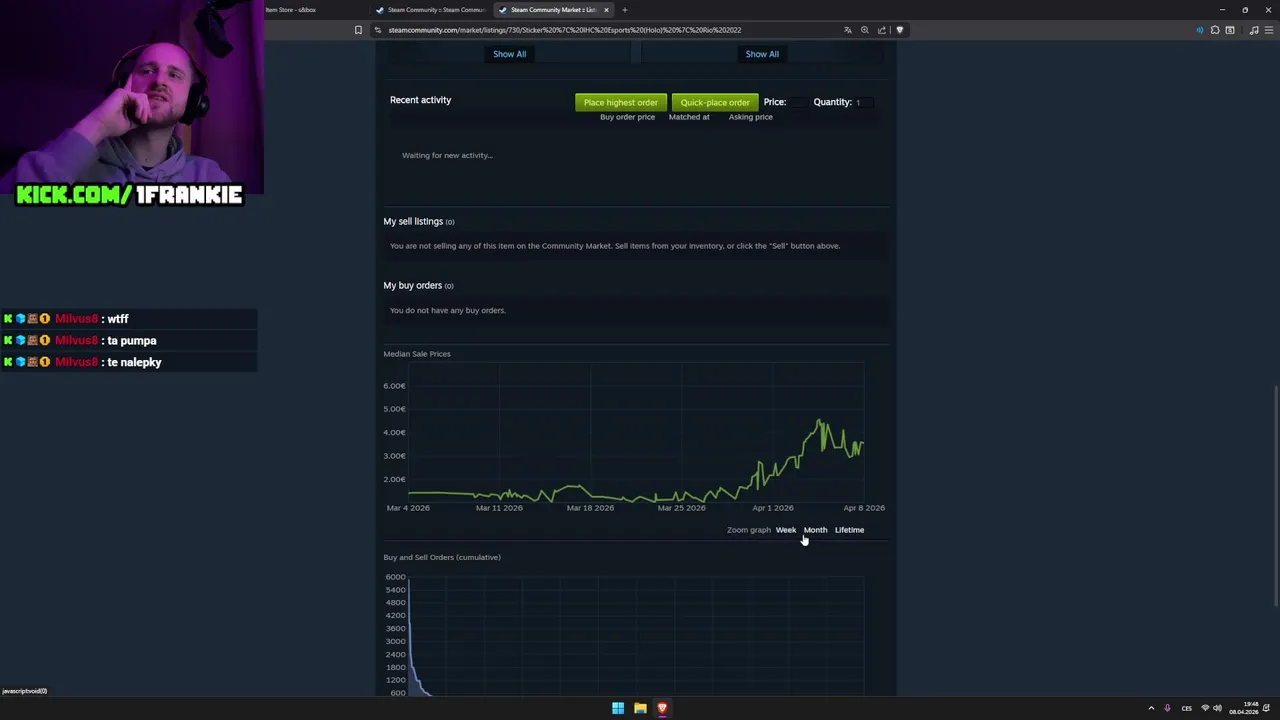Click the bookmark icon beside the address bar

click(x=358, y=30)
